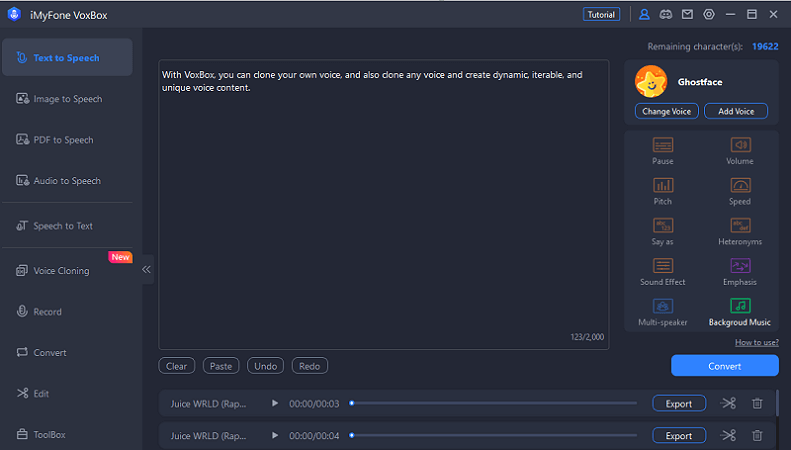
Task: Click the Change Voice button
Action: tap(666, 111)
